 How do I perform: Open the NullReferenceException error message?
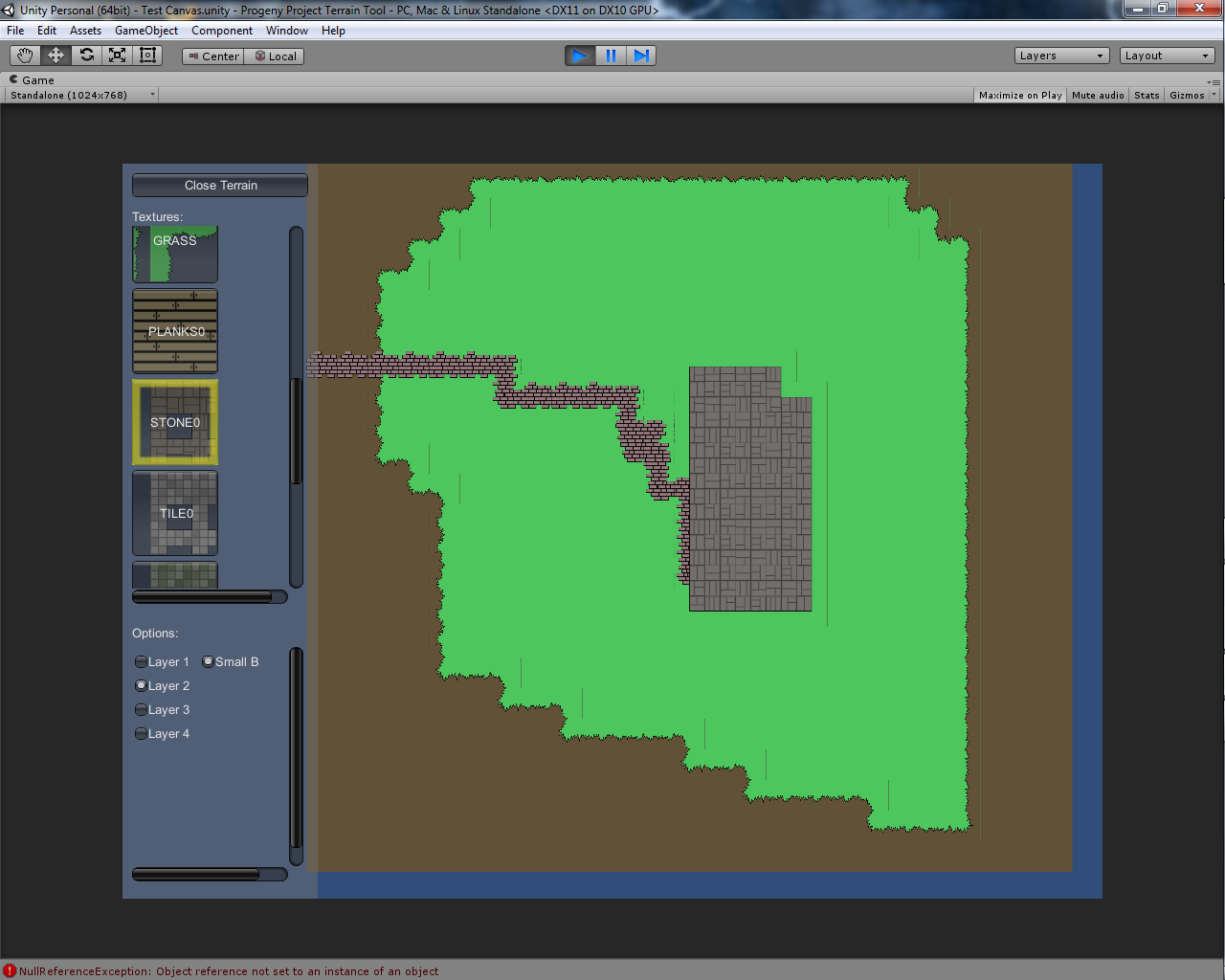[229, 970]
